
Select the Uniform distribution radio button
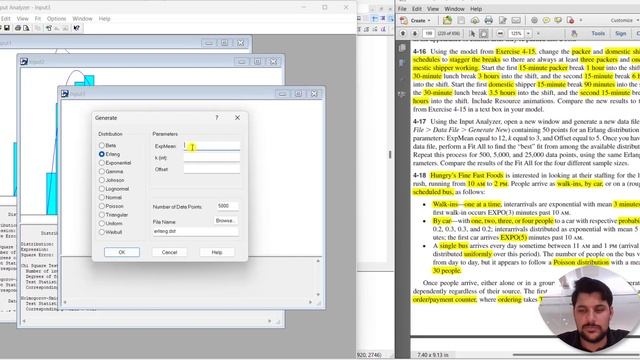tap(102, 223)
